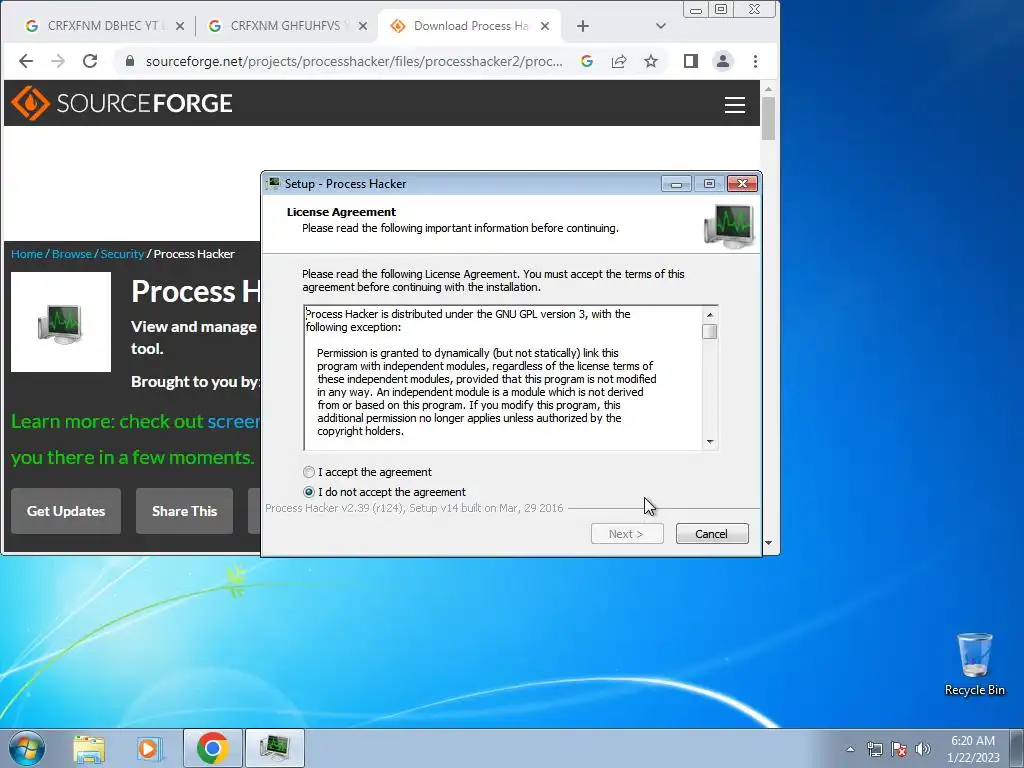Image resolution: width=1024 pixels, height=768 pixels.
Task: Close the first Chrome tab
Action: [180, 26]
